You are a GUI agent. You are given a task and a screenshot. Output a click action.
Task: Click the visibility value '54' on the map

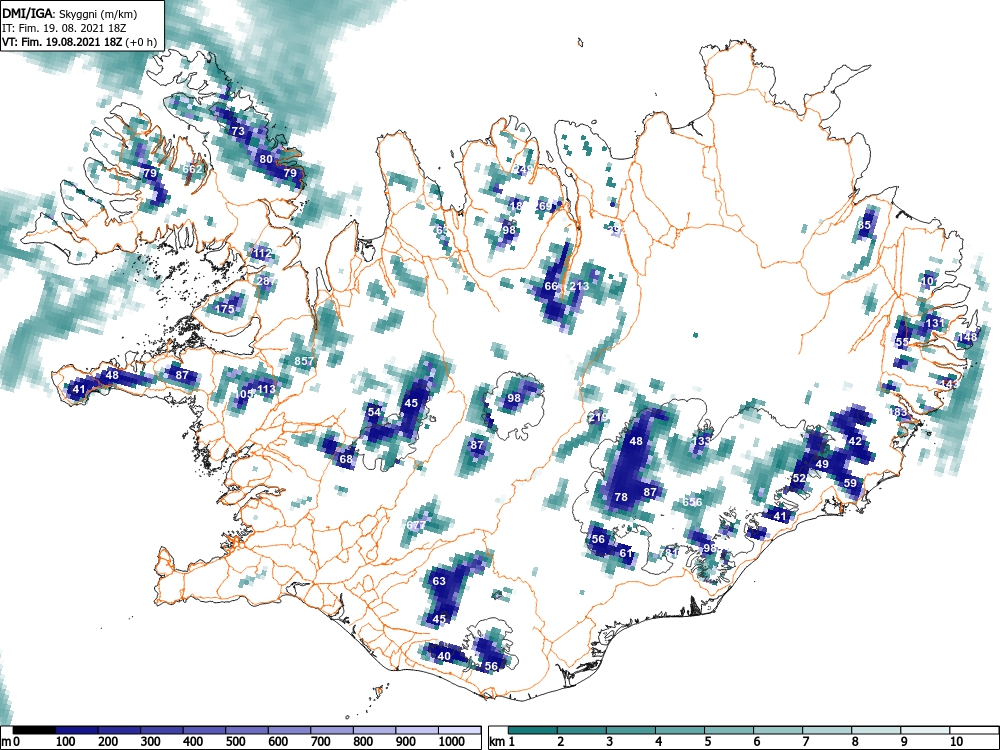[374, 412]
